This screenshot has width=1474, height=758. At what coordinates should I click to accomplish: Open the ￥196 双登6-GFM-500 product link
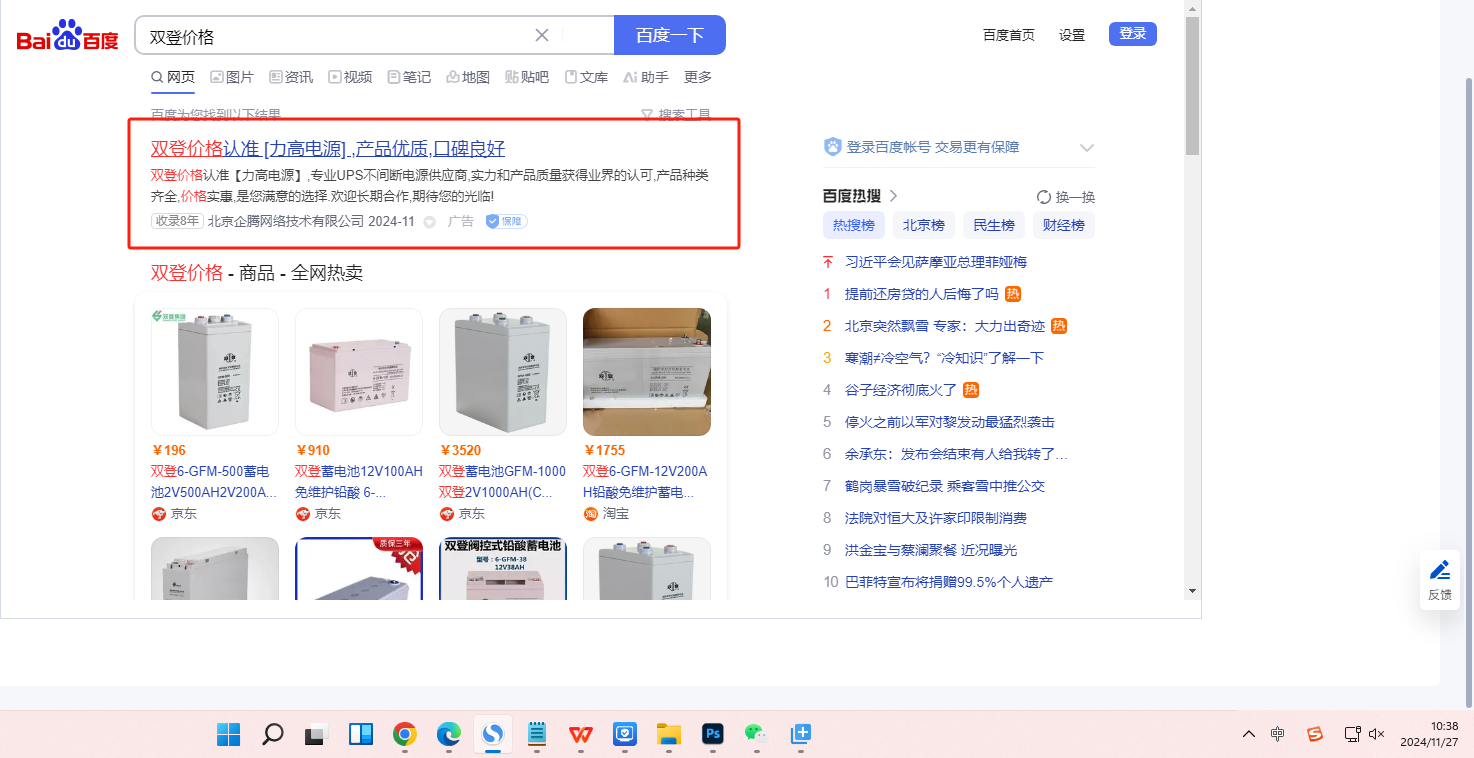215,481
